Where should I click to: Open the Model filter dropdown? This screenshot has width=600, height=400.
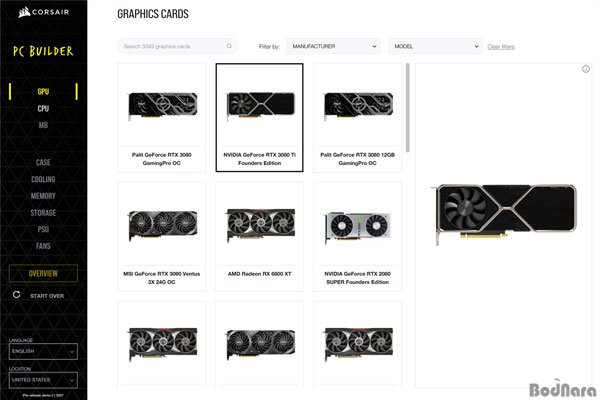click(x=435, y=46)
